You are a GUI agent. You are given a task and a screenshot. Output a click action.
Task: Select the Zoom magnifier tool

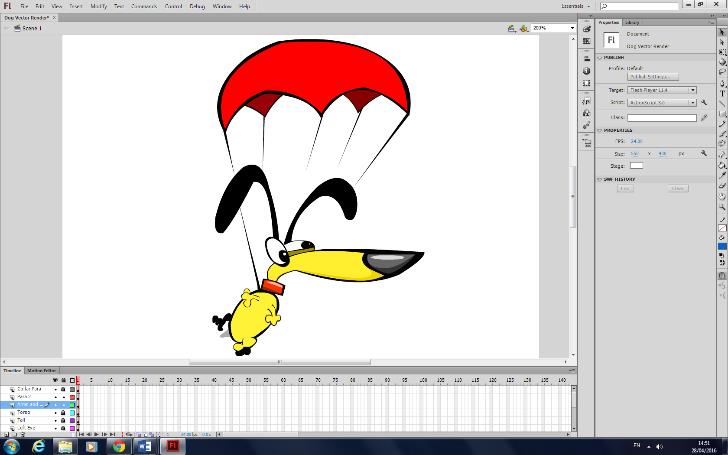722,207
